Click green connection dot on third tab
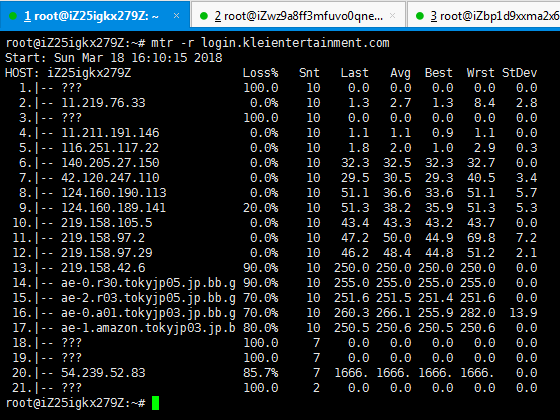This screenshot has width=560, height=420. (420, 16)
